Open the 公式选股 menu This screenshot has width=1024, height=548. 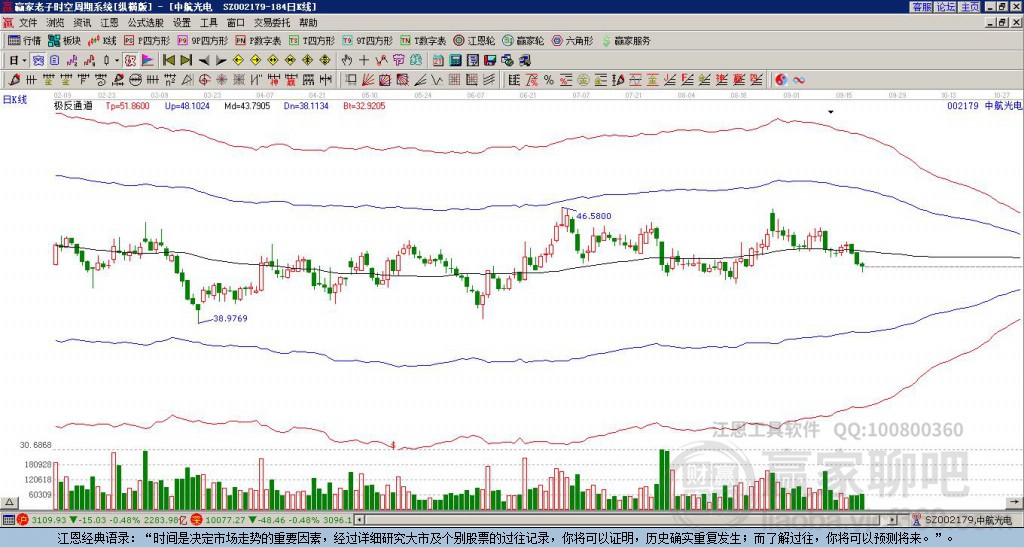click(x=146, y=23)
